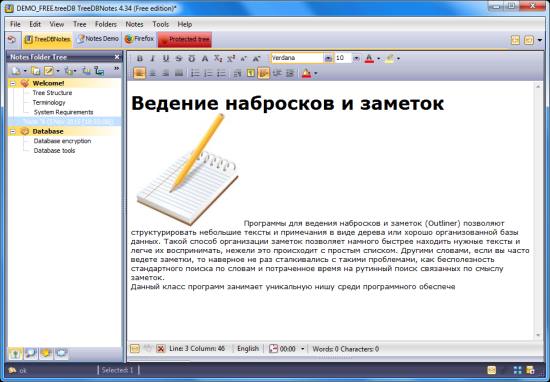Select the Database tools note
This screenshot has height=382, width=550.
pos(54,150)
